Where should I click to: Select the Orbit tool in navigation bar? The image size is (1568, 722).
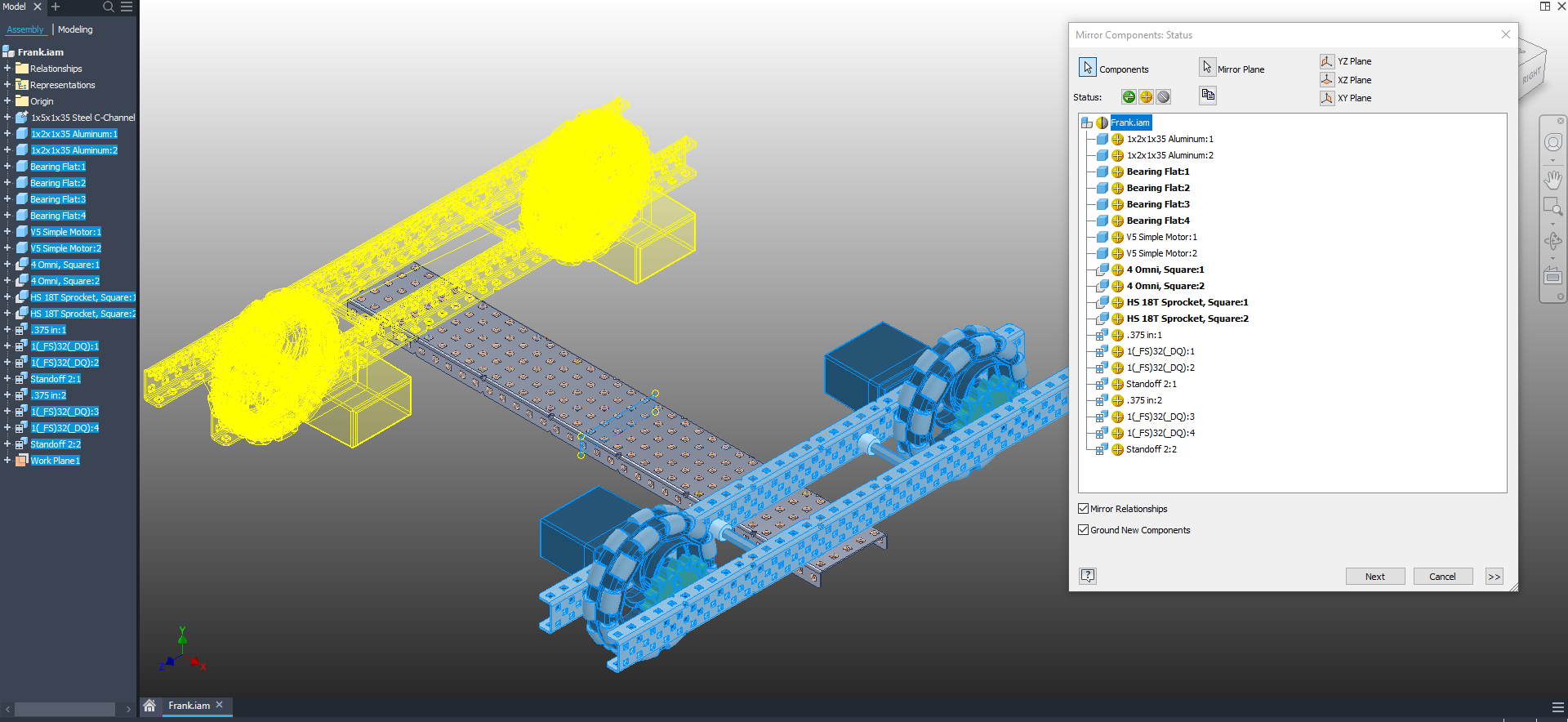point(1552,242)
